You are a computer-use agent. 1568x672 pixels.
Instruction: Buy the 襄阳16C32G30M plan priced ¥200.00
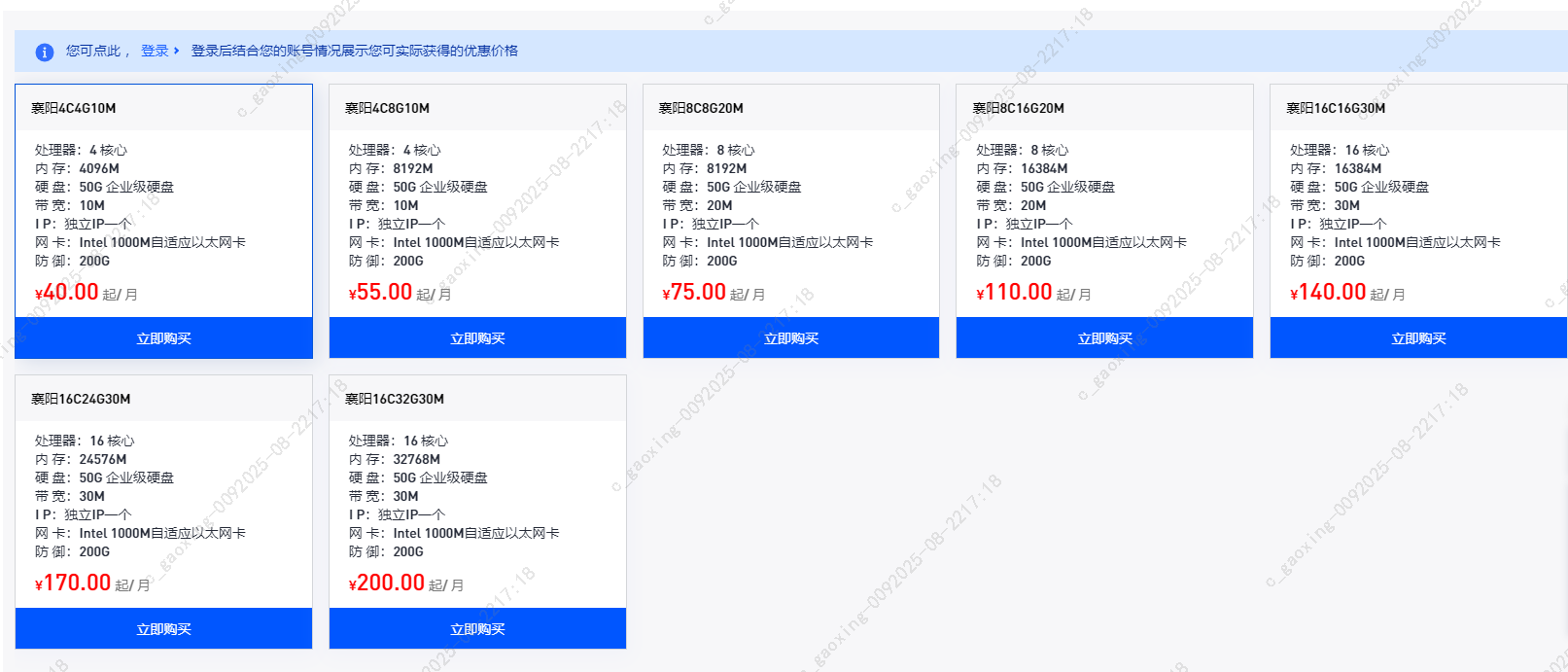coord(477,629)
